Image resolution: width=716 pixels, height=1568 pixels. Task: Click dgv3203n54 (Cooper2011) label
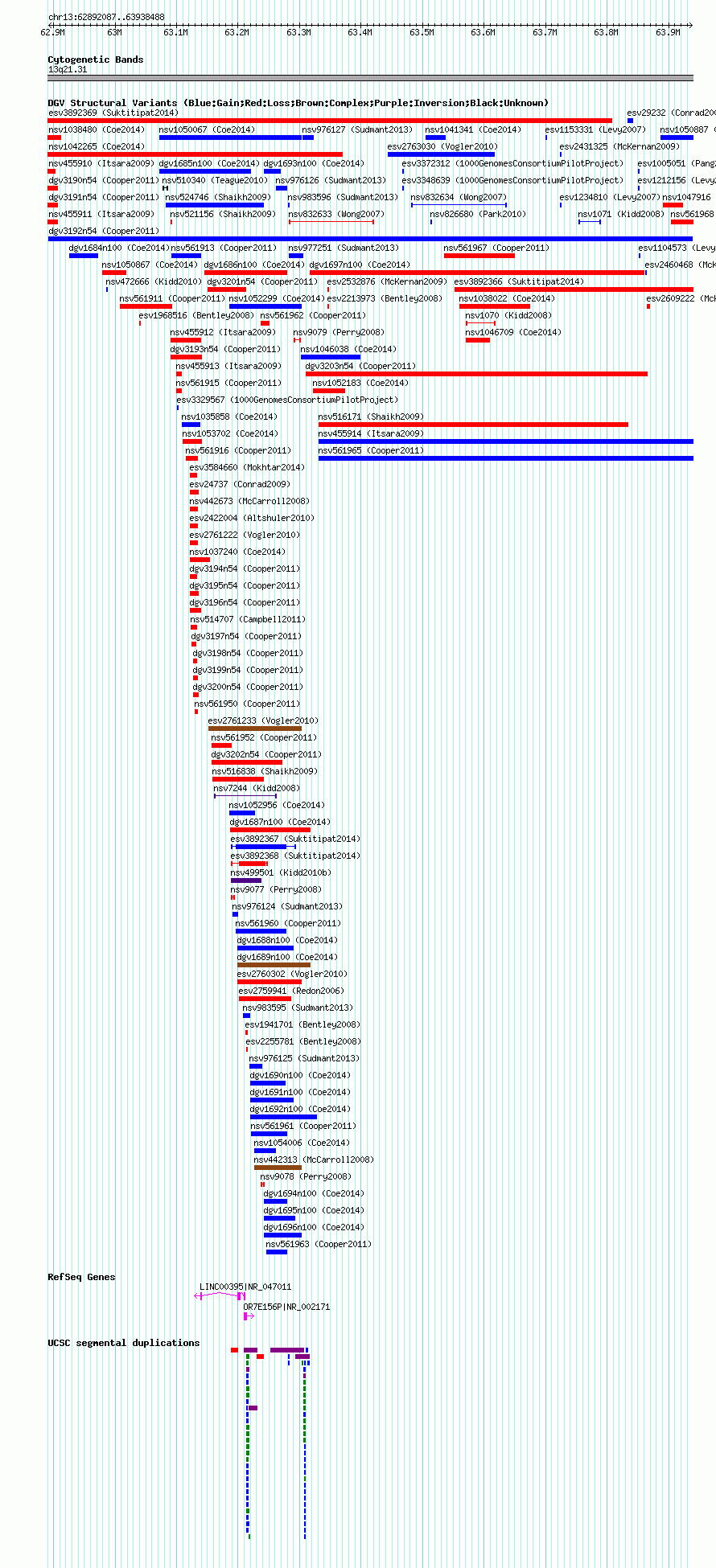tap(360, 366)
